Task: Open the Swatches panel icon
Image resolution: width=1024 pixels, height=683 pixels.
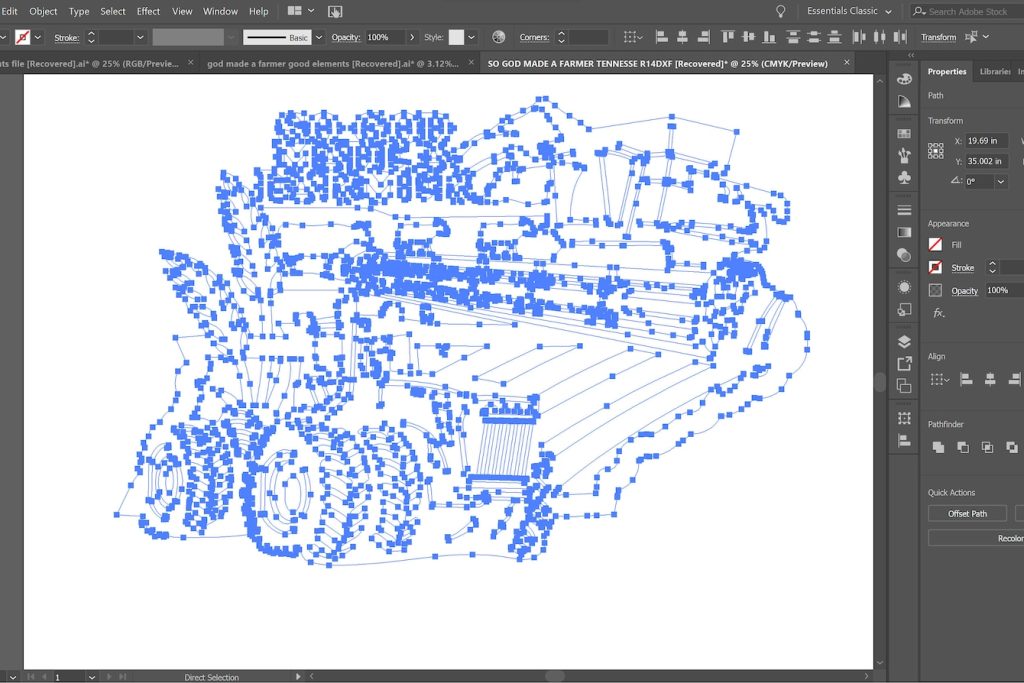Action: point(904,133)
